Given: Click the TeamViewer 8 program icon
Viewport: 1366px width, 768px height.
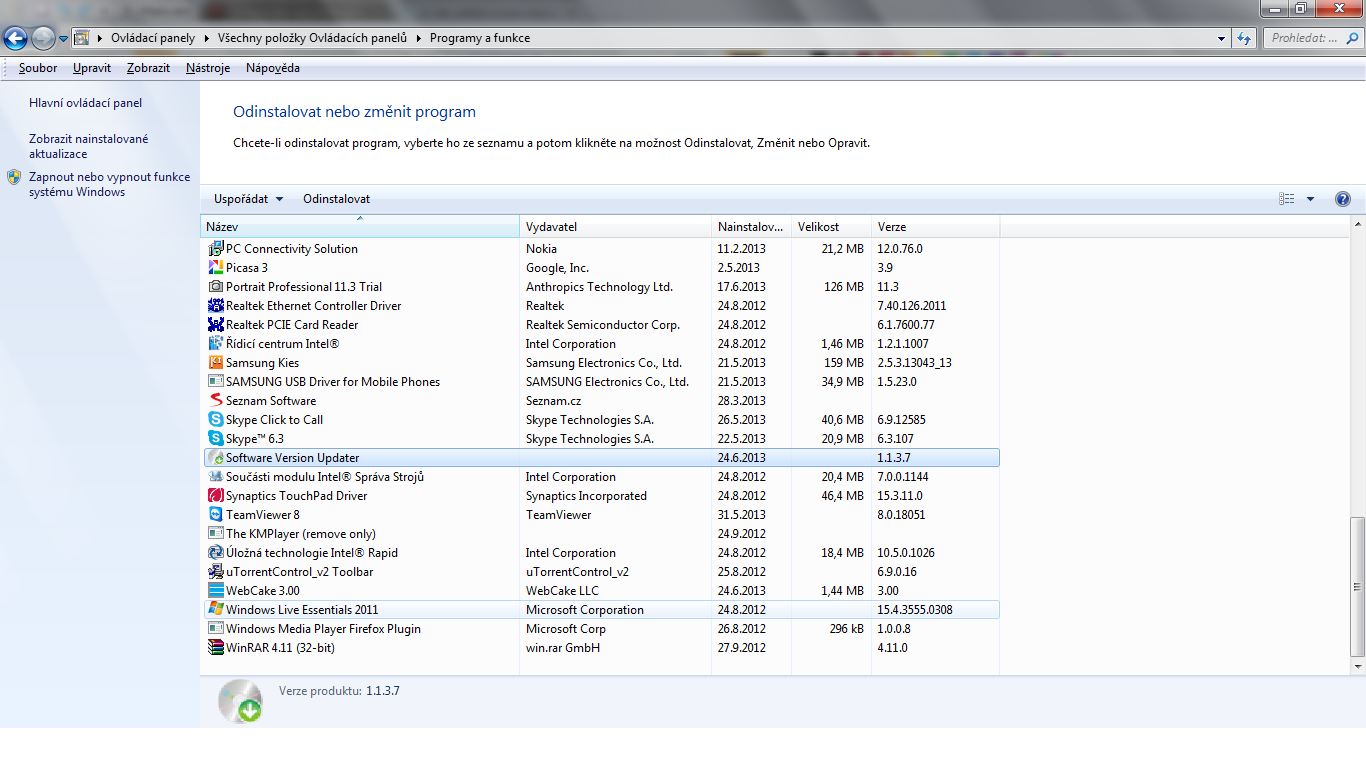Looking at the screenshot, I should point(215,515).
